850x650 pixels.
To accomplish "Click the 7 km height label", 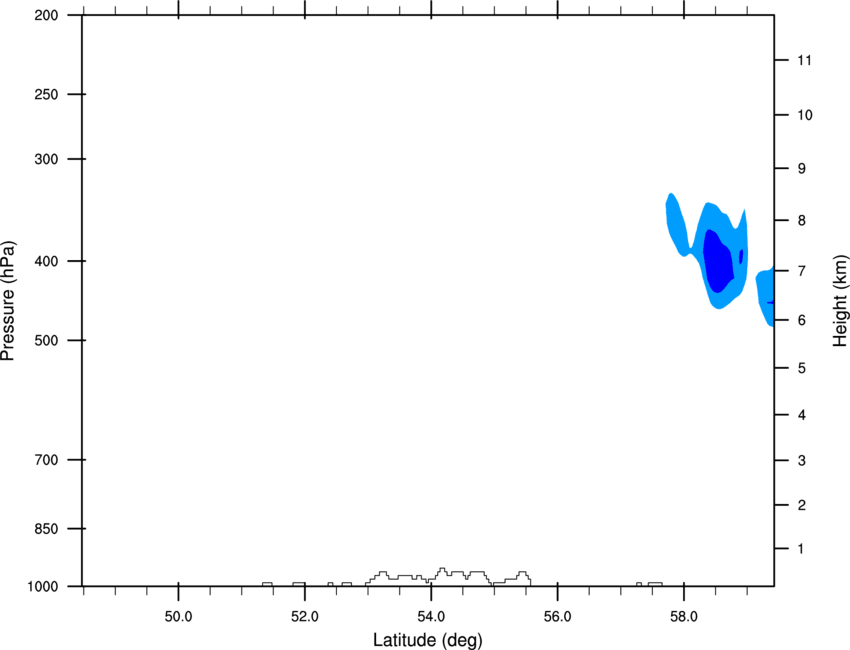I will [x=802, y=271].
